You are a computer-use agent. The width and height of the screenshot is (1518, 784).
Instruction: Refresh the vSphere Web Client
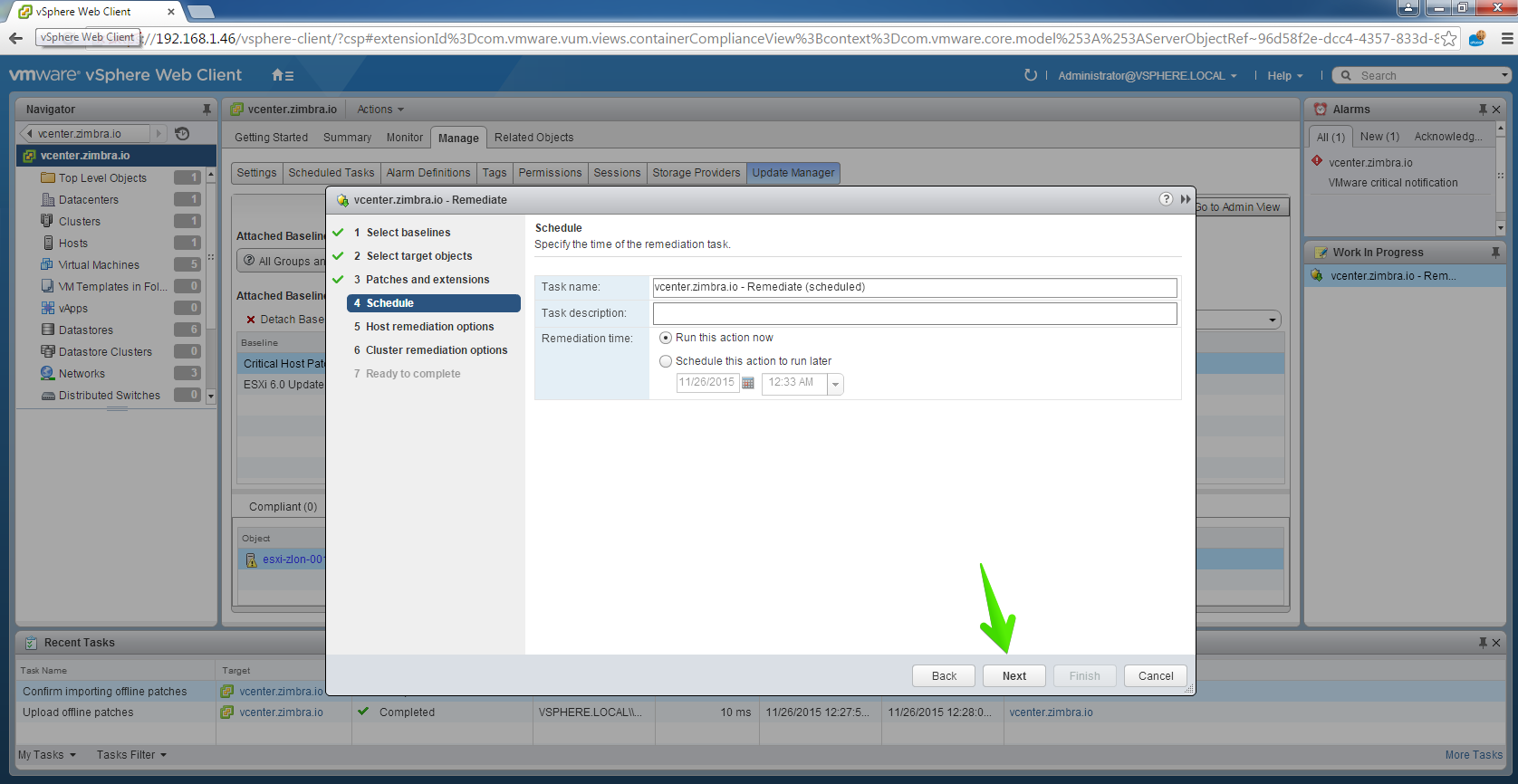pos(1030,75)
